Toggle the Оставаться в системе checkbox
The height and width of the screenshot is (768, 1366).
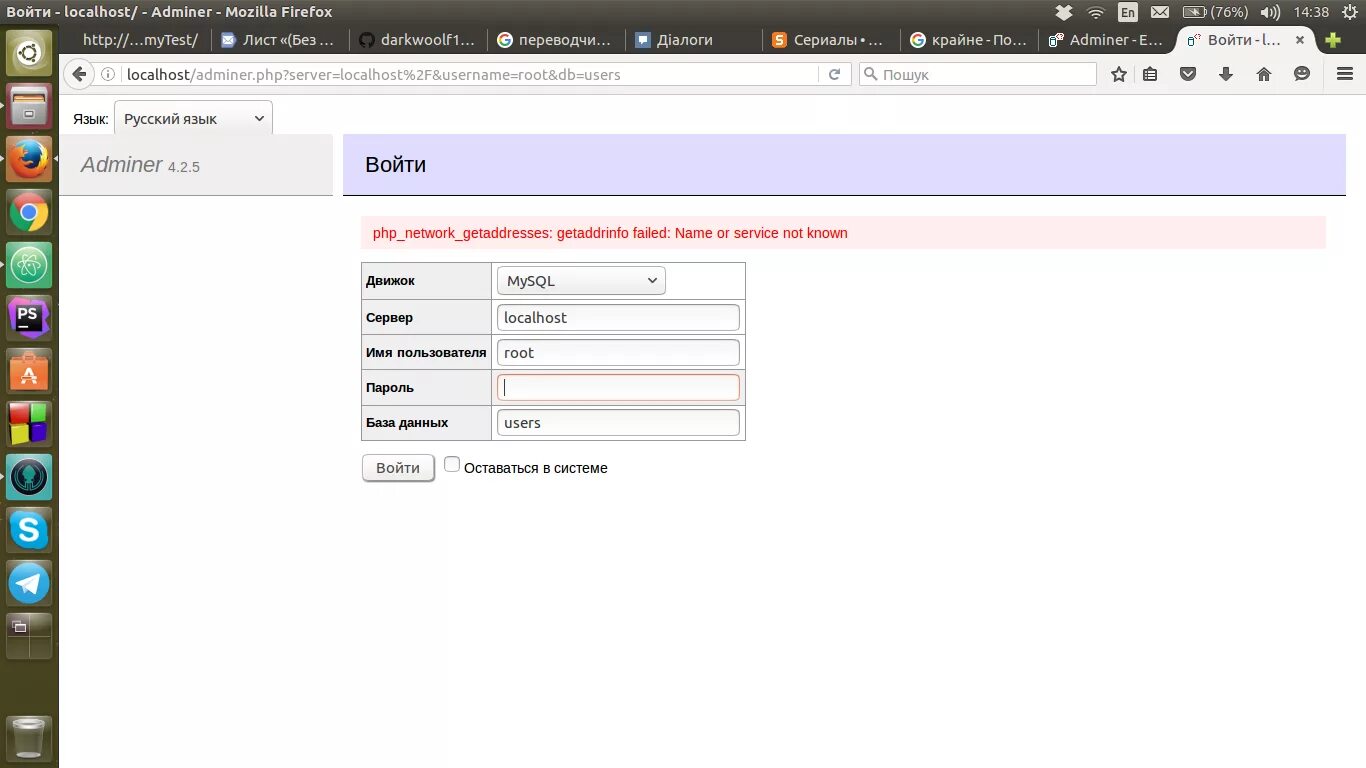tap(452, 465)
